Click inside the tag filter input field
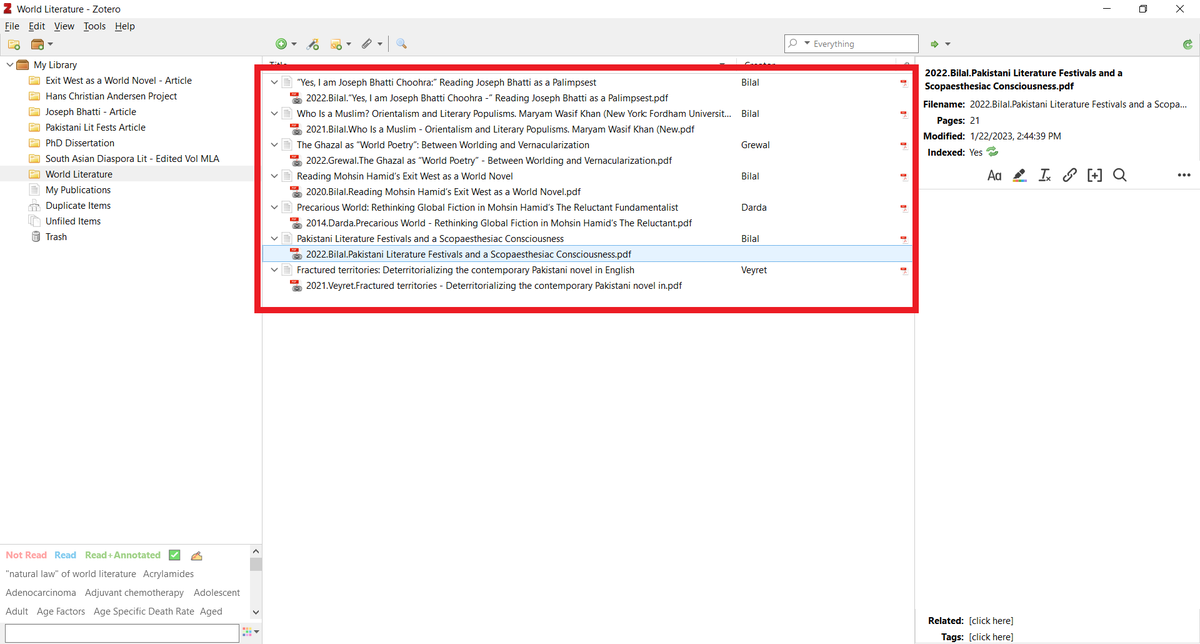 point(120,631)
